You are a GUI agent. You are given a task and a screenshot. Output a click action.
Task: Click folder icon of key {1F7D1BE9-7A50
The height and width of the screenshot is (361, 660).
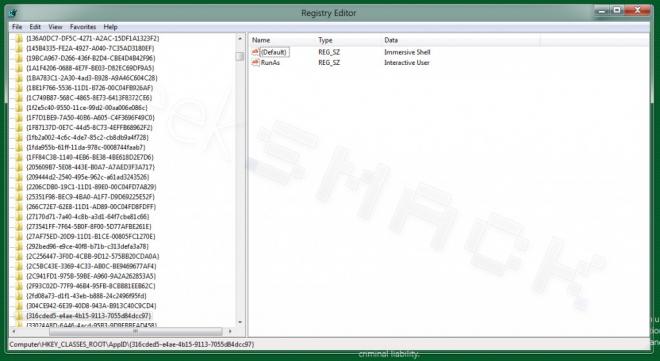click(19, 117)
